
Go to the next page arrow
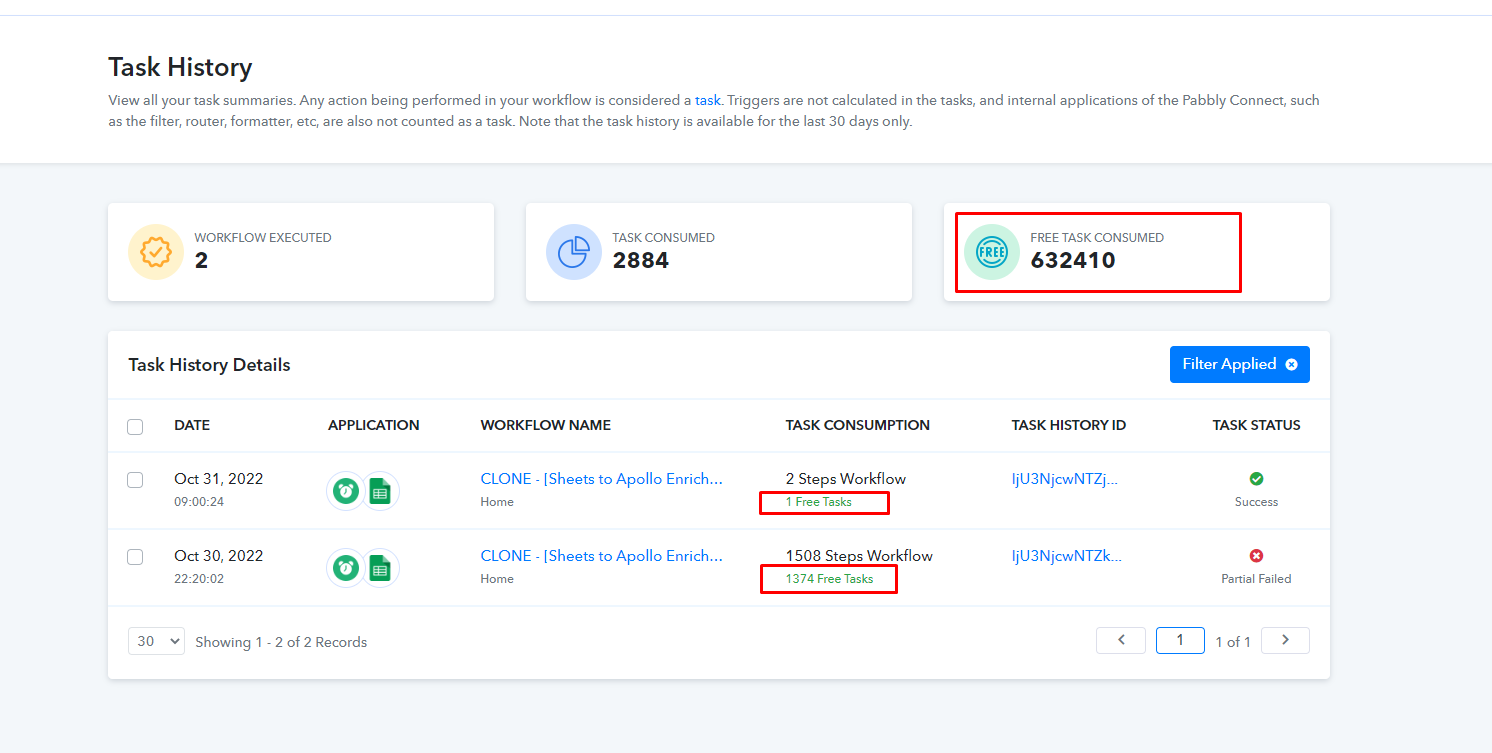coord(1285,640)
